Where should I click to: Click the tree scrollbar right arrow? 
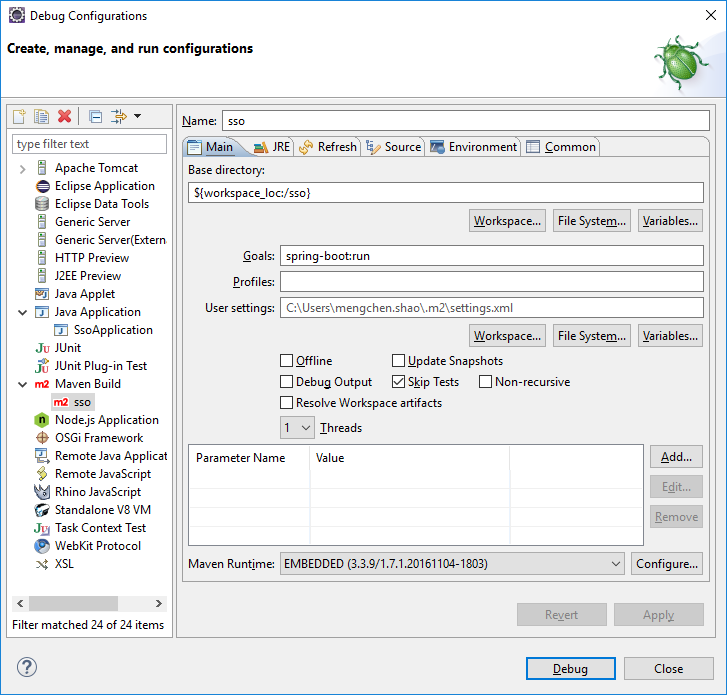[x=159, y=603]
